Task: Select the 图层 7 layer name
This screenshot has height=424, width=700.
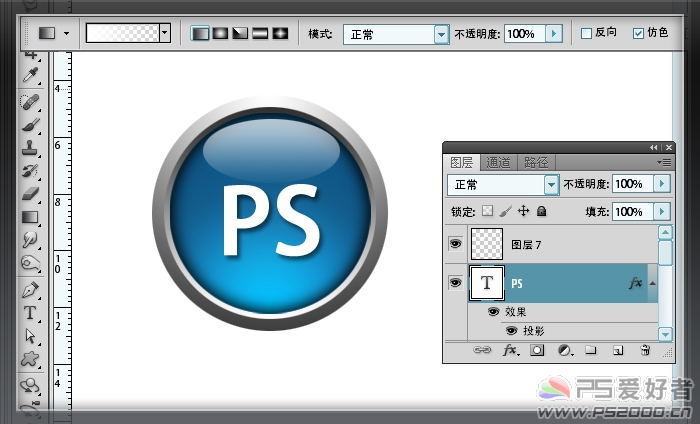Action: tap(526, 245)
